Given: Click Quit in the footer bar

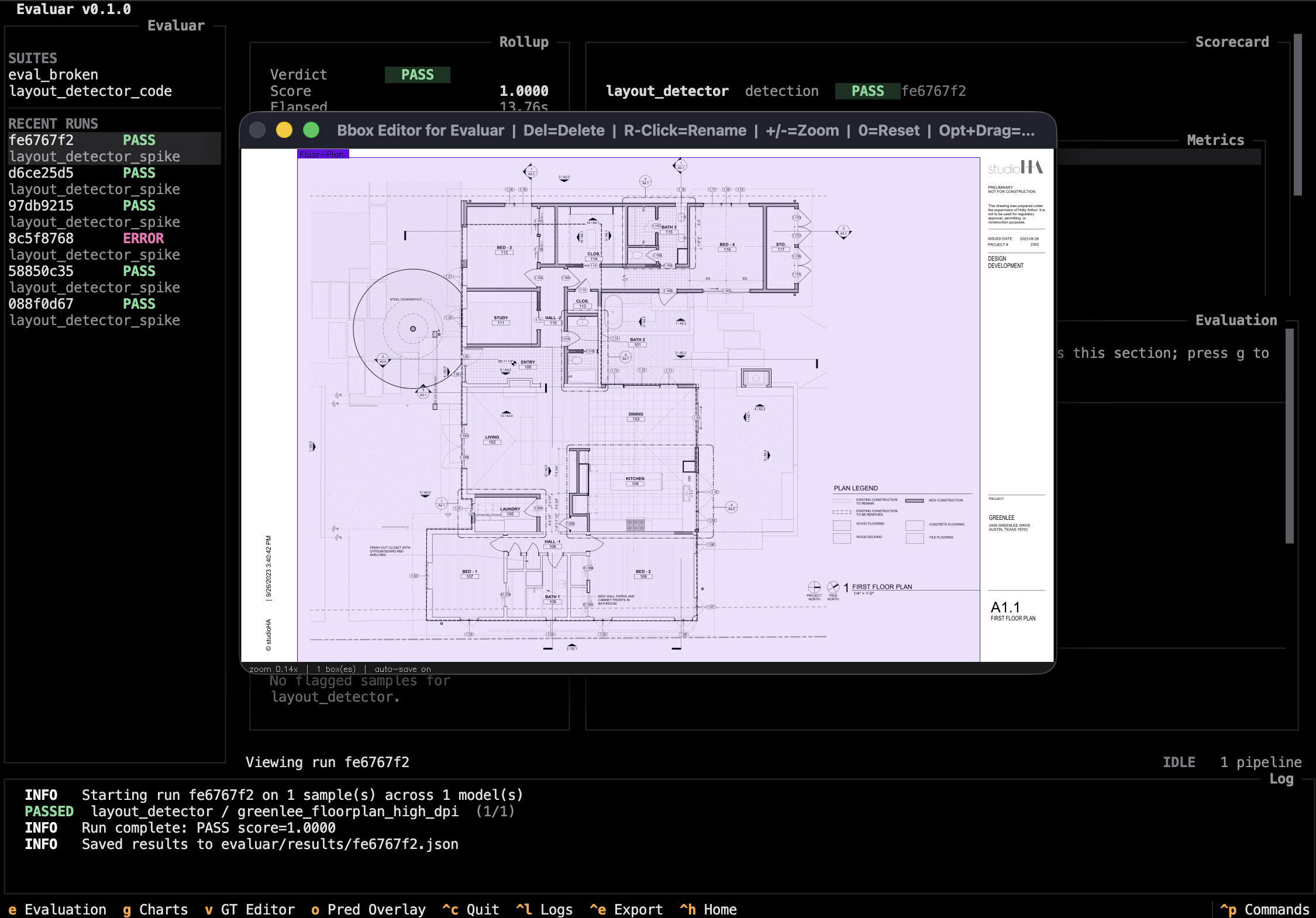Looking at the screenshot, I should [x=471, y=910].
